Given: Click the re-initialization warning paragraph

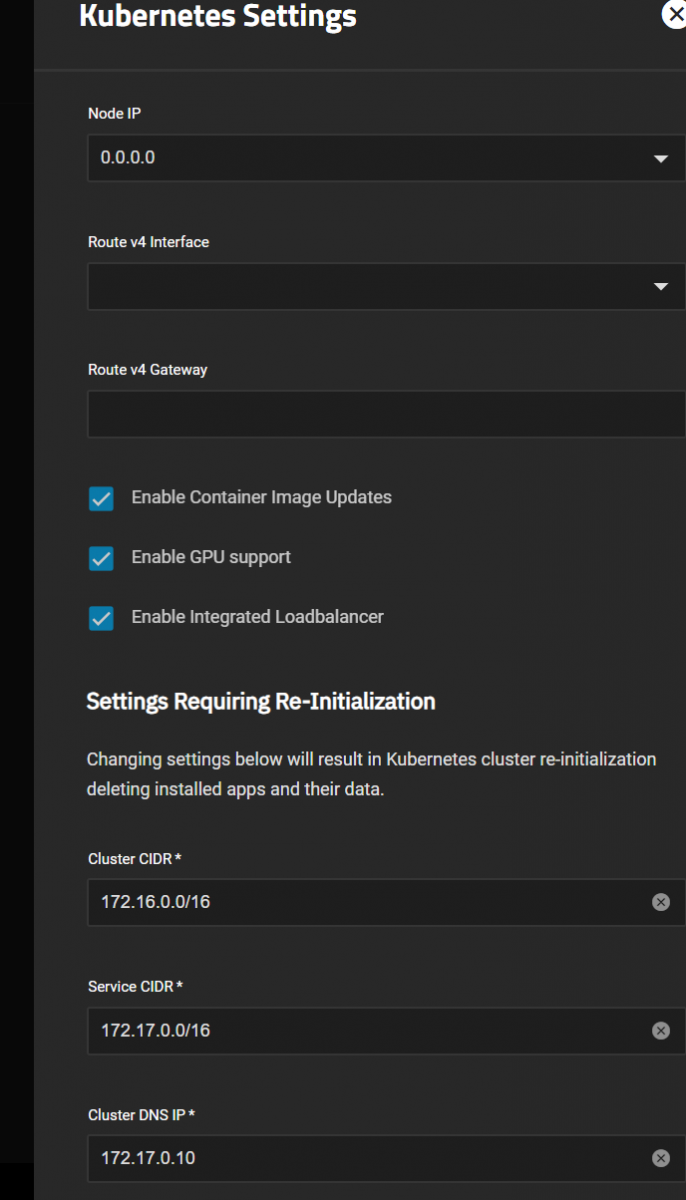Looking at the screenshot, I should (372, 774).
